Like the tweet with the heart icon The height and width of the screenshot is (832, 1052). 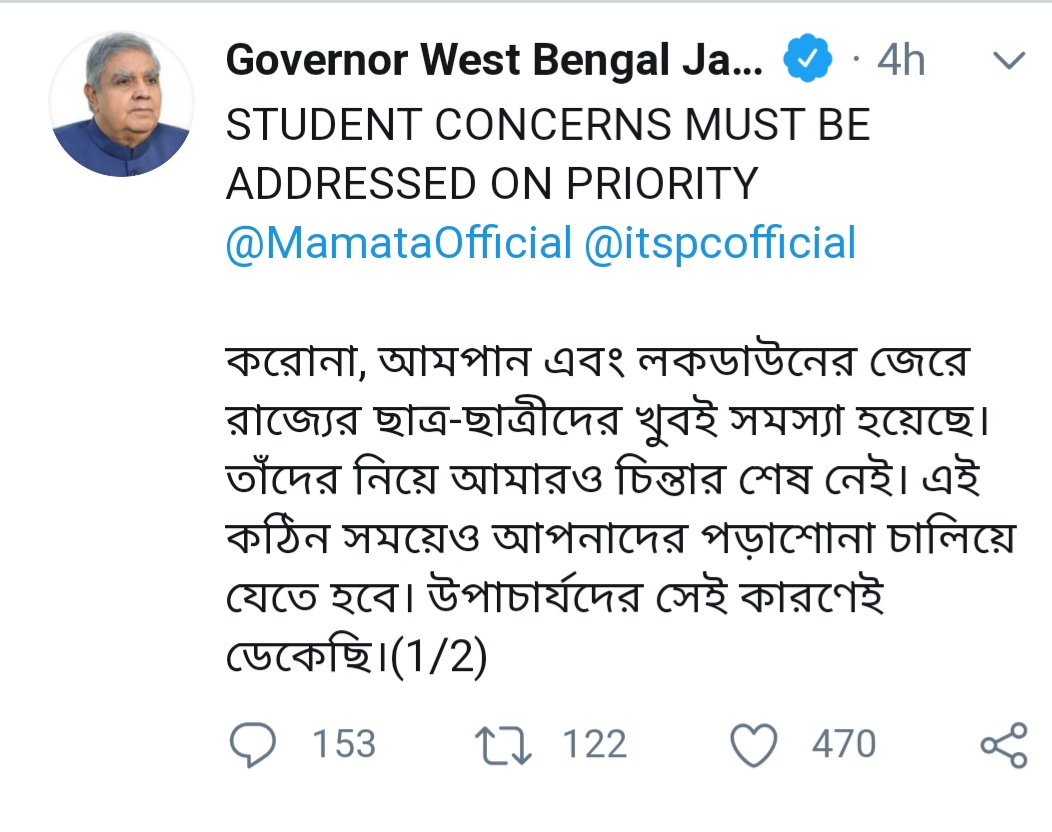754,746
